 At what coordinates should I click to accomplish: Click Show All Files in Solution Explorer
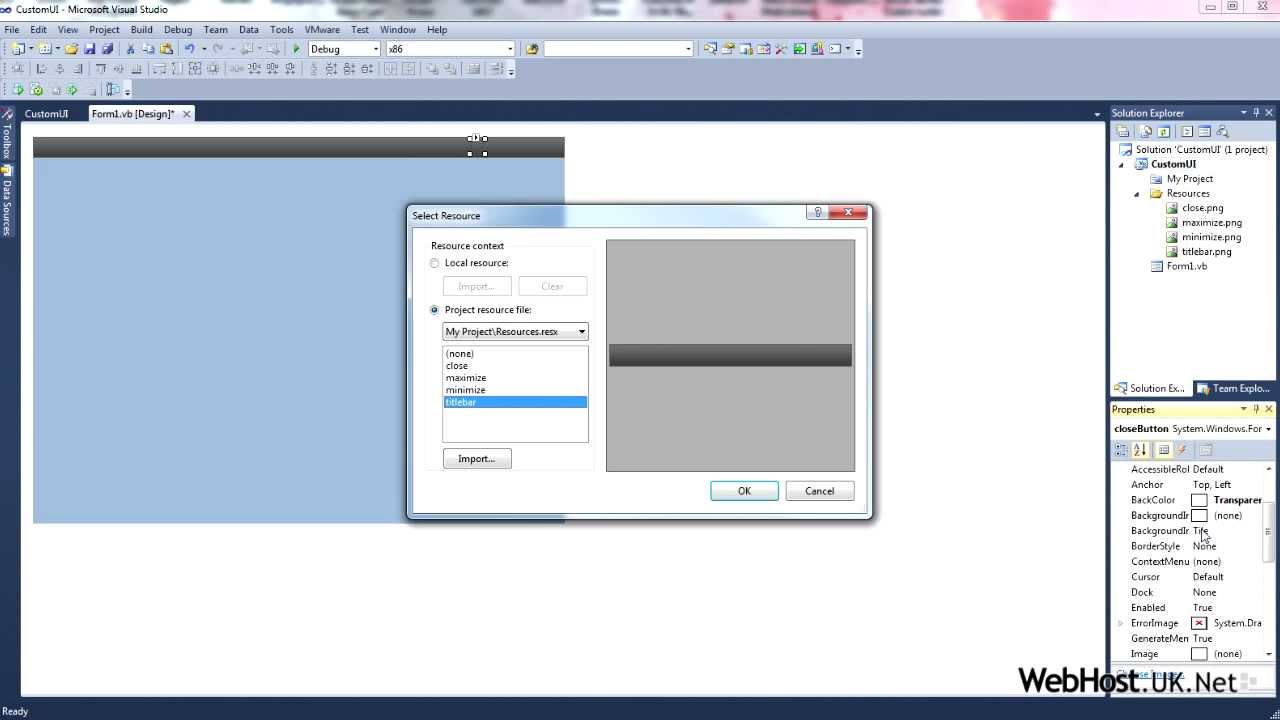point(1146,131)
